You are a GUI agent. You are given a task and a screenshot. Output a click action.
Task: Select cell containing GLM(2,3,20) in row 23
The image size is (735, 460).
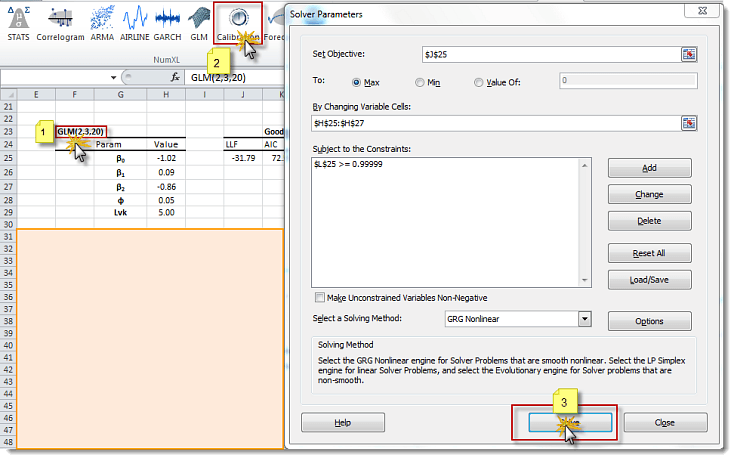pyautogui.click(x=81, y=132)
